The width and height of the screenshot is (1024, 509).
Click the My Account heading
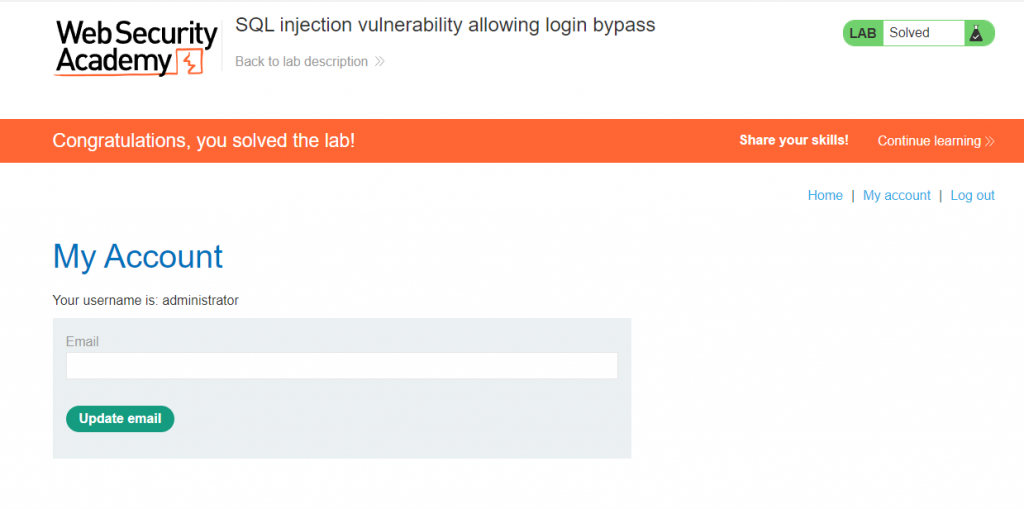pos(138,257)
